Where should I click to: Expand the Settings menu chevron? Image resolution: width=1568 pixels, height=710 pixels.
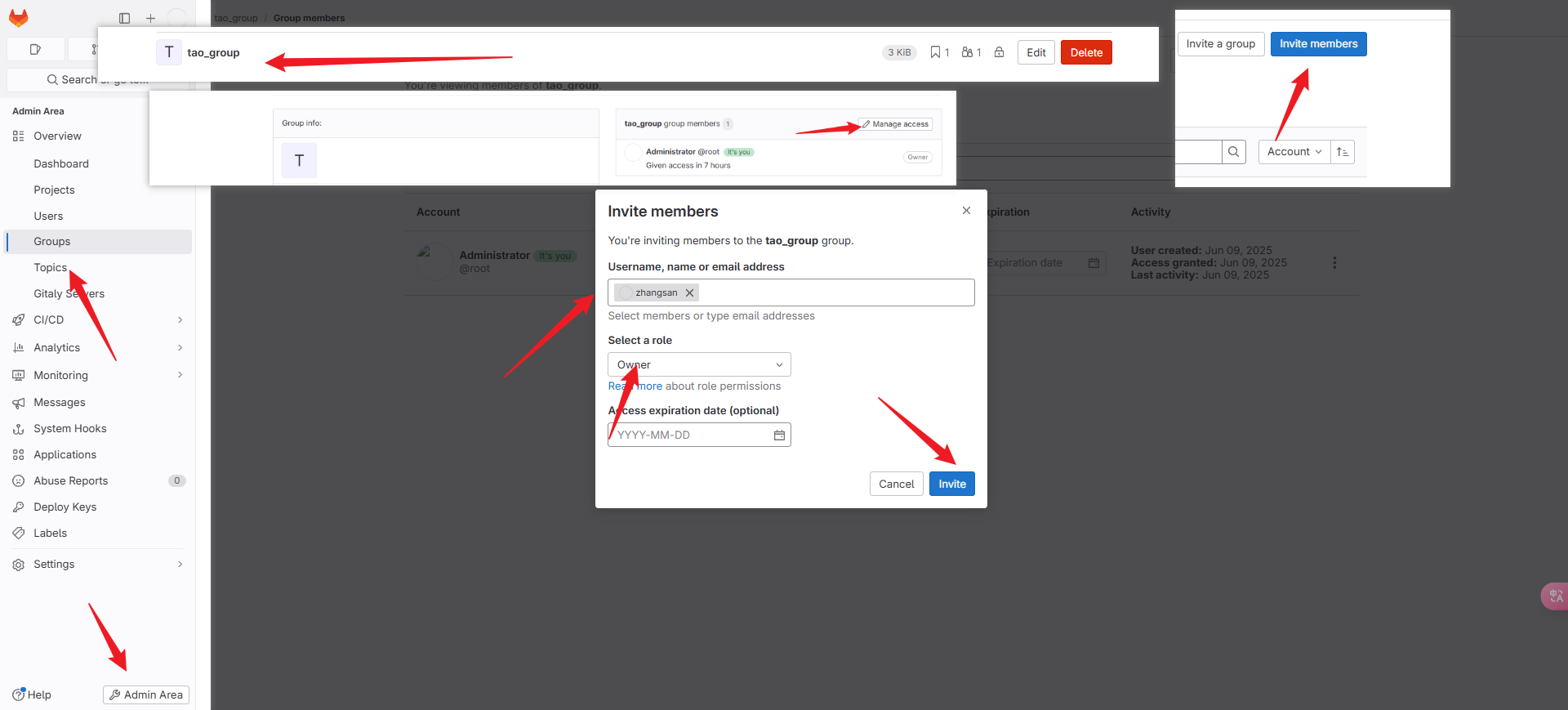coord(180,565)
